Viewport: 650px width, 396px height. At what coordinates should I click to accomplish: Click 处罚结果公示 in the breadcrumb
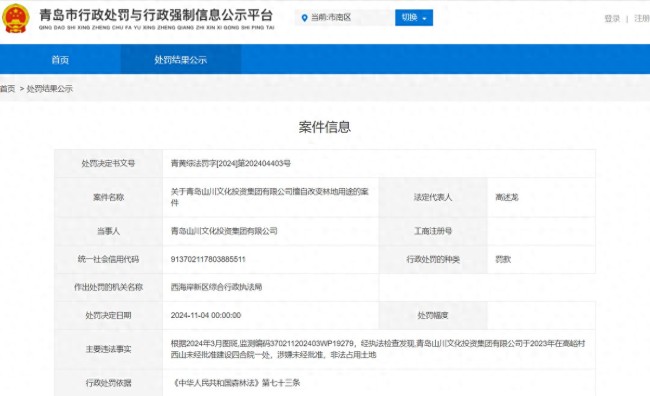click(x=50, y=88)
